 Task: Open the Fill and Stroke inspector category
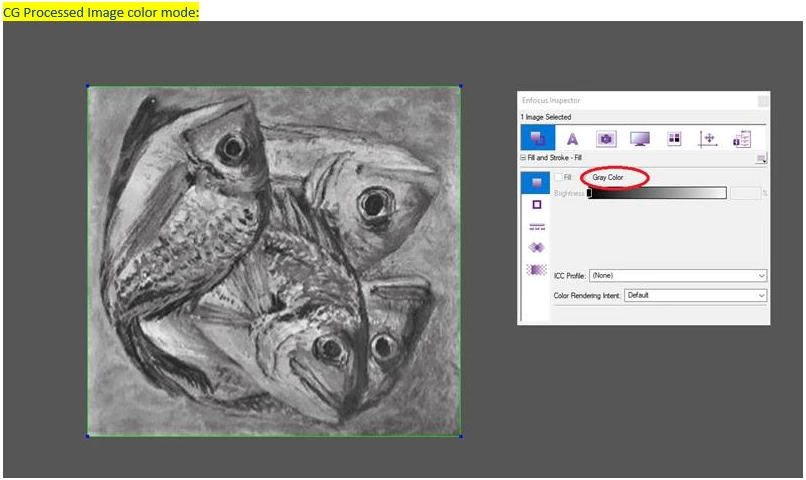[538, 138]
